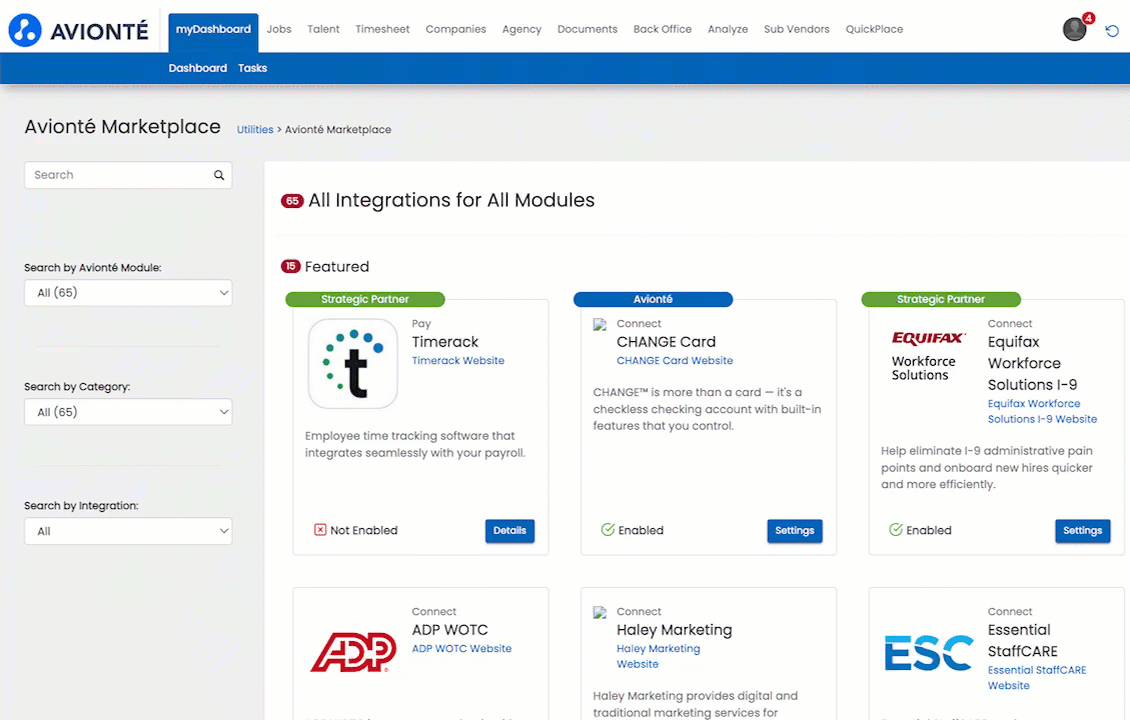Open the Essential StaffCARE Website link
Image resolution: width=1130 pixels, height=720 pixels.
[x=1037, y=678]
